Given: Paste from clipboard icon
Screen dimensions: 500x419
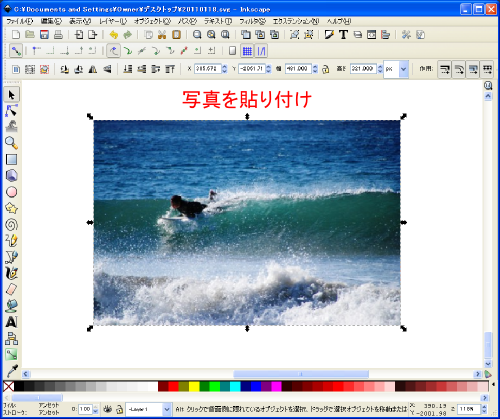Looking at the screenshot, I should point(176,34).
